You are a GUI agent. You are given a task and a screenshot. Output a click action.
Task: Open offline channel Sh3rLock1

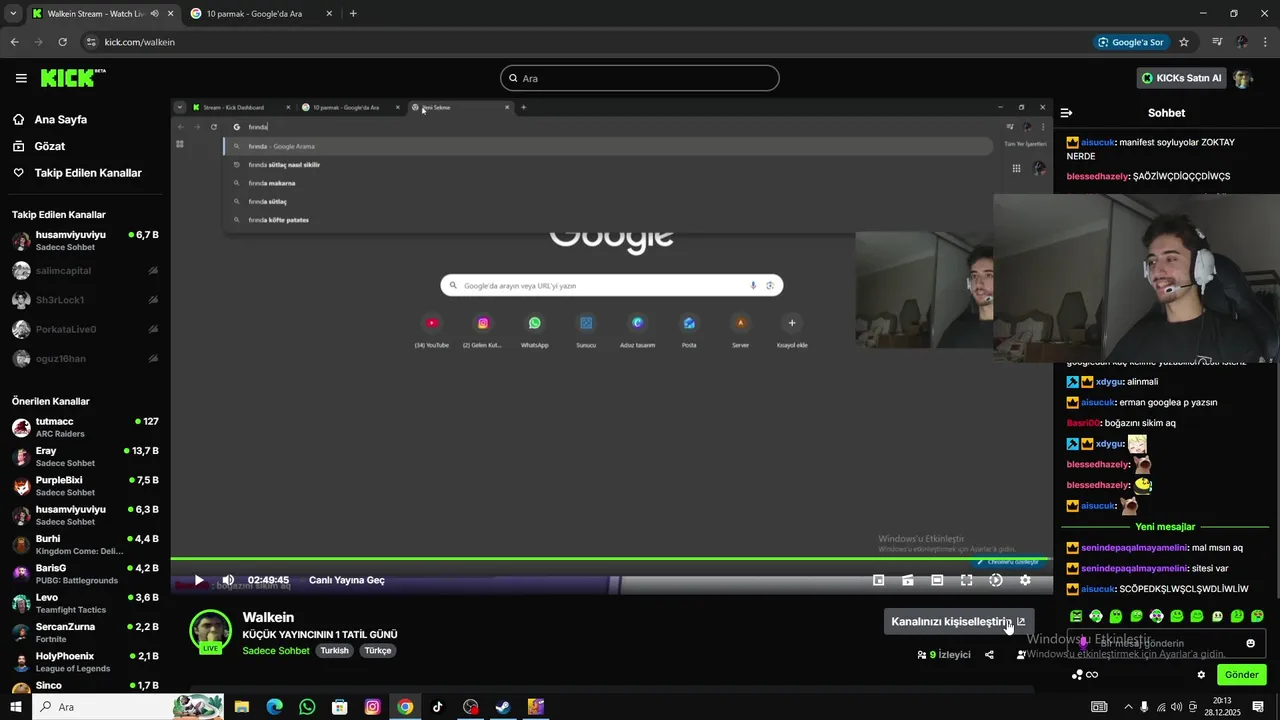pos(85,300)
